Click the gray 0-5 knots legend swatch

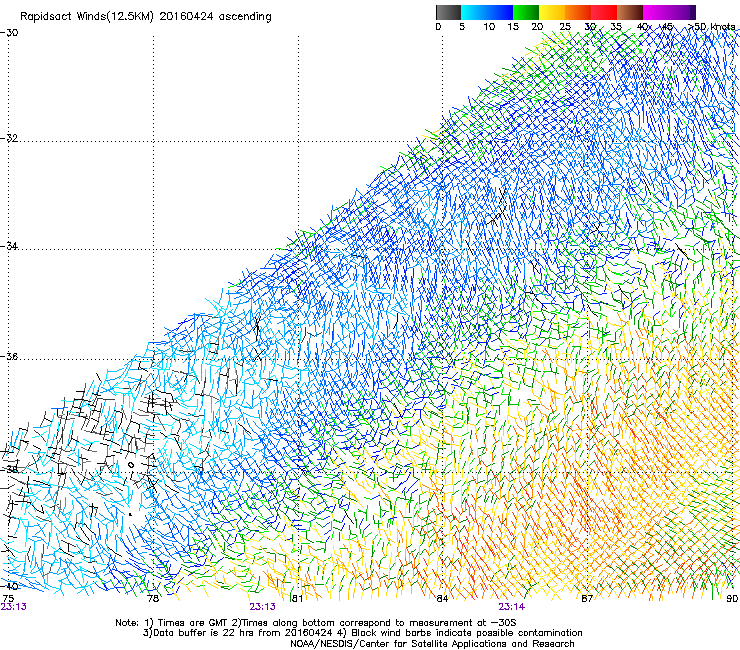(448, 12)
